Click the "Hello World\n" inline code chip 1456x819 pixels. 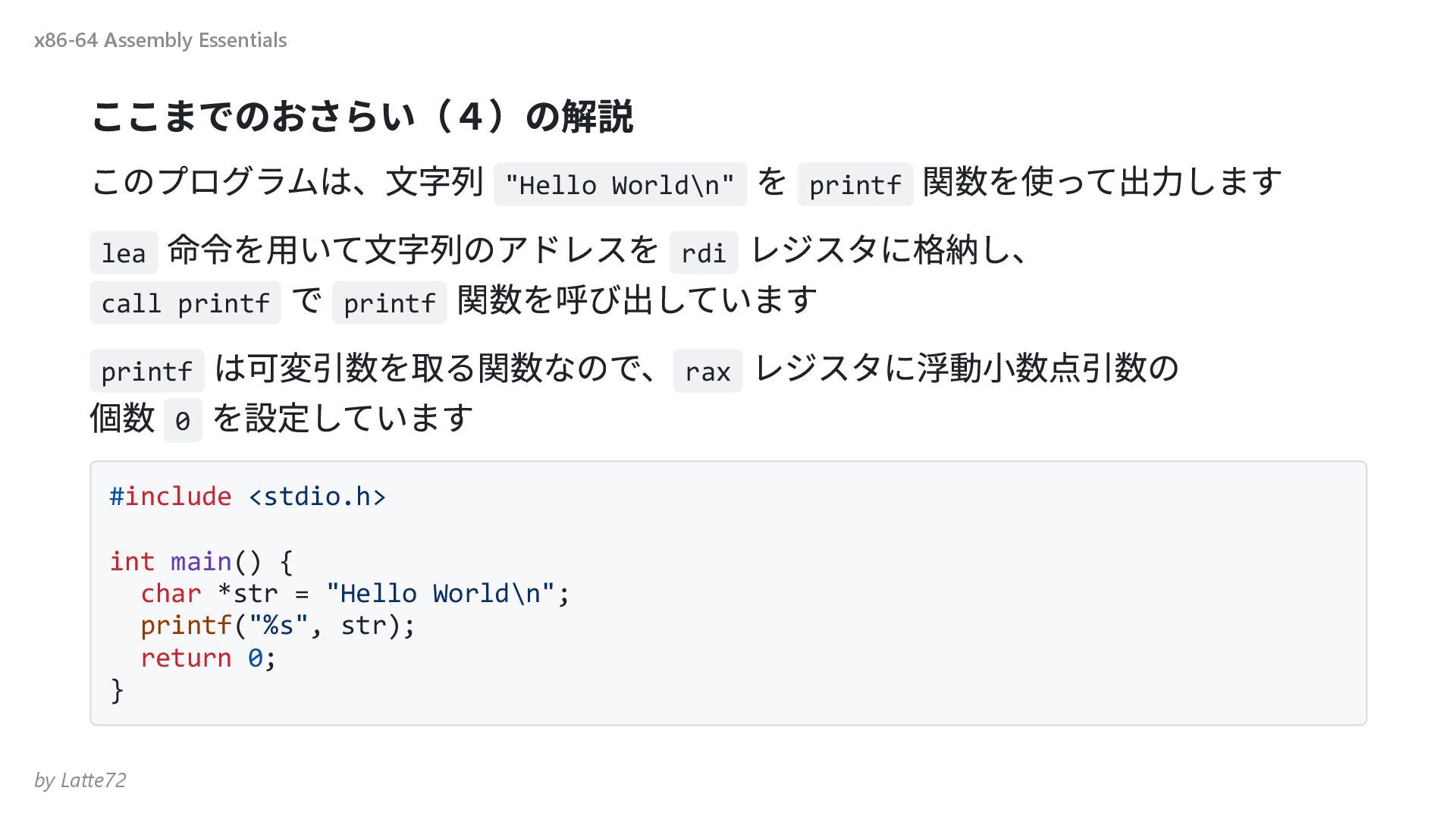tap(620, 184)
